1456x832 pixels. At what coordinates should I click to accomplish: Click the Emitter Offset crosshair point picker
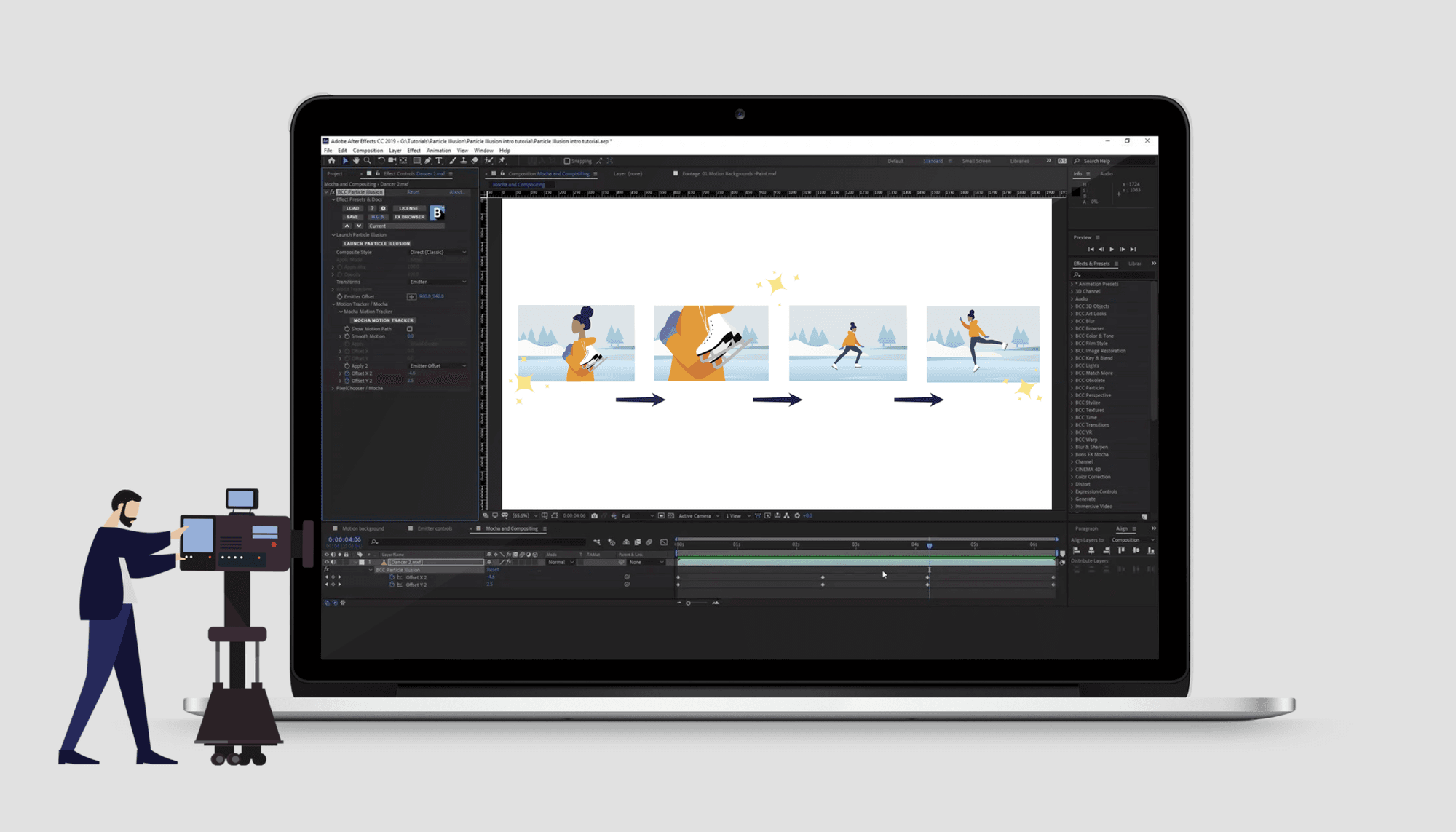pyautogui.click(x=411, y=297)
